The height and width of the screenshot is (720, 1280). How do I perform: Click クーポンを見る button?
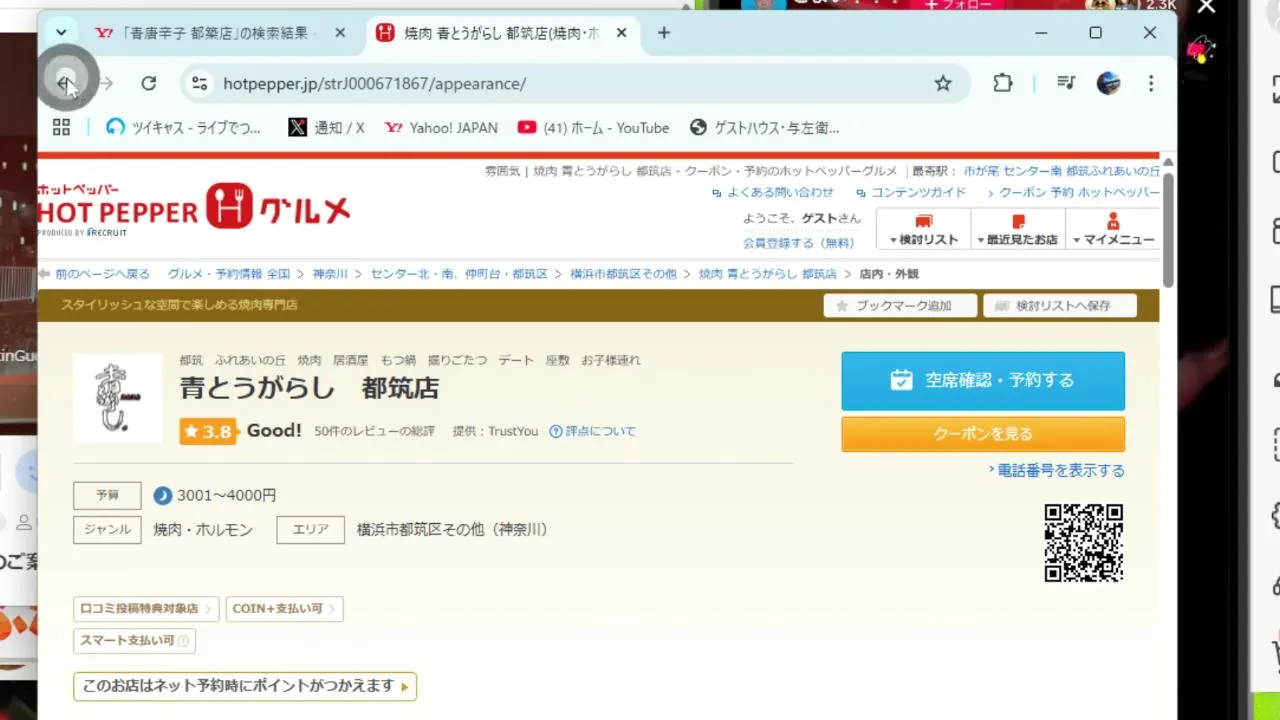tap(983, 434)
